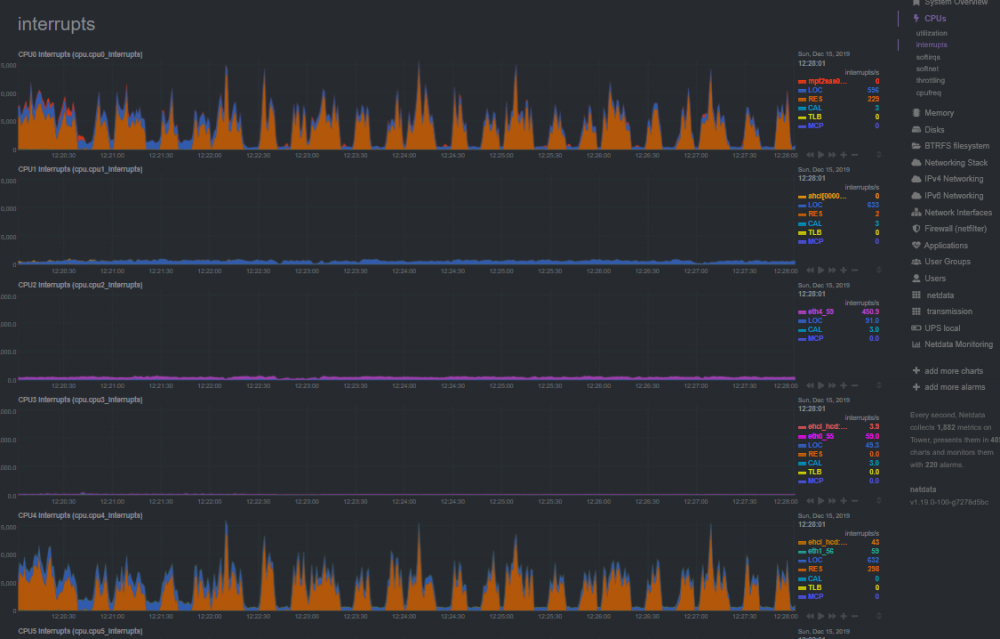The width and height of the screenshot is (1000, 639).
Task: Open the cpufreq submenu item
Action: (929, 92)
